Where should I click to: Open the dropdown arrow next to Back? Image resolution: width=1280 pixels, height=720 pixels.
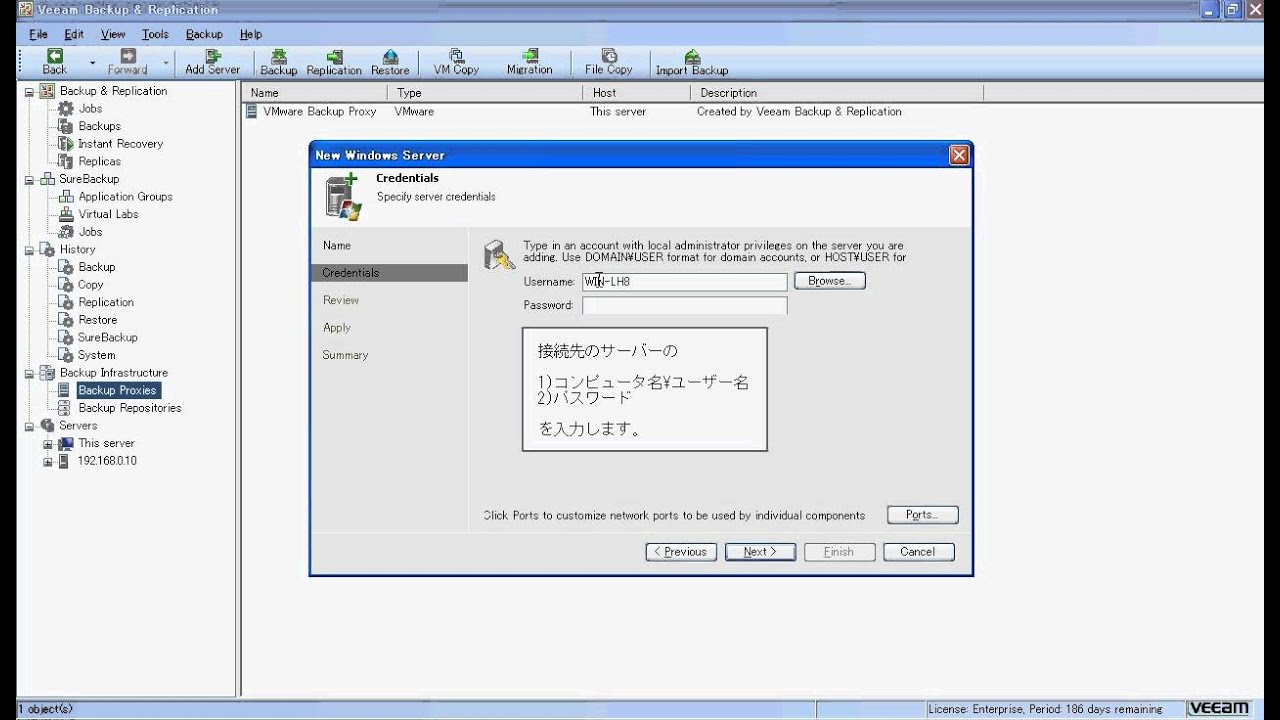(92, 63)
